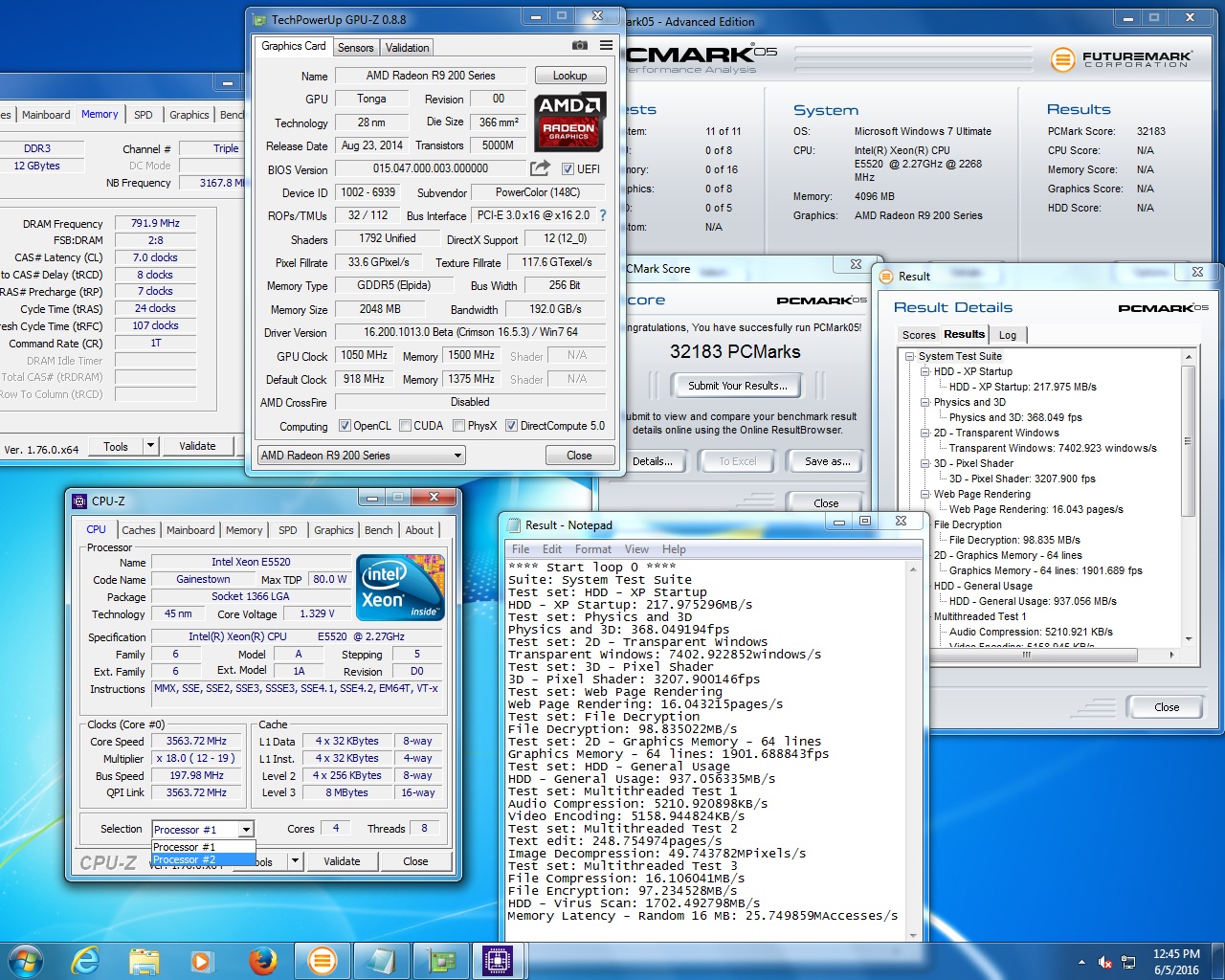Open the GPU-Z hamburger menu icon
This screenshot has width=1225, height=980.
[606, 46]
